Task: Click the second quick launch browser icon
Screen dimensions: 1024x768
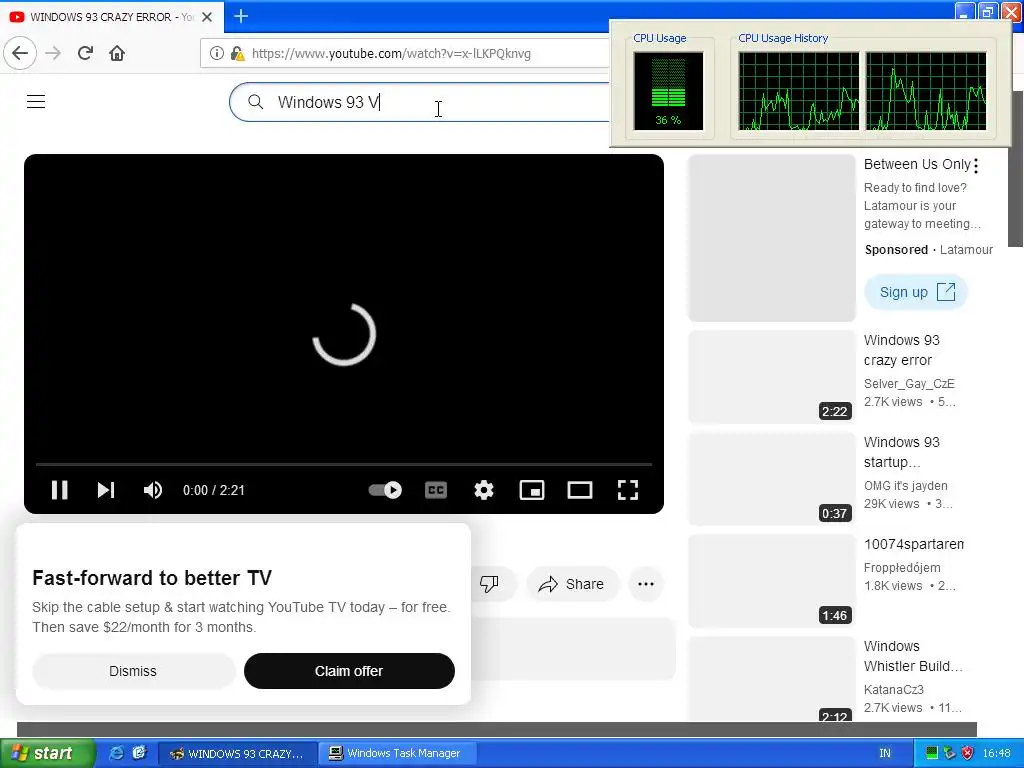Action: click(140, 753)
